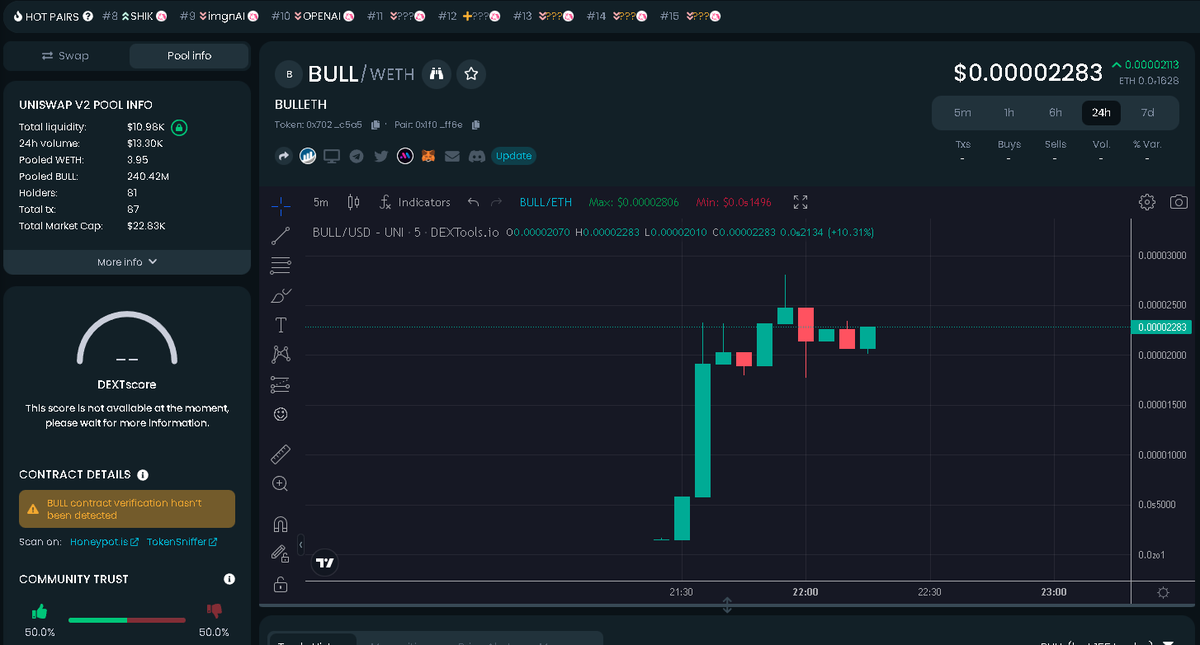Vote thumbs down for community trust
1200x645 pixels.
coord(214,611)
